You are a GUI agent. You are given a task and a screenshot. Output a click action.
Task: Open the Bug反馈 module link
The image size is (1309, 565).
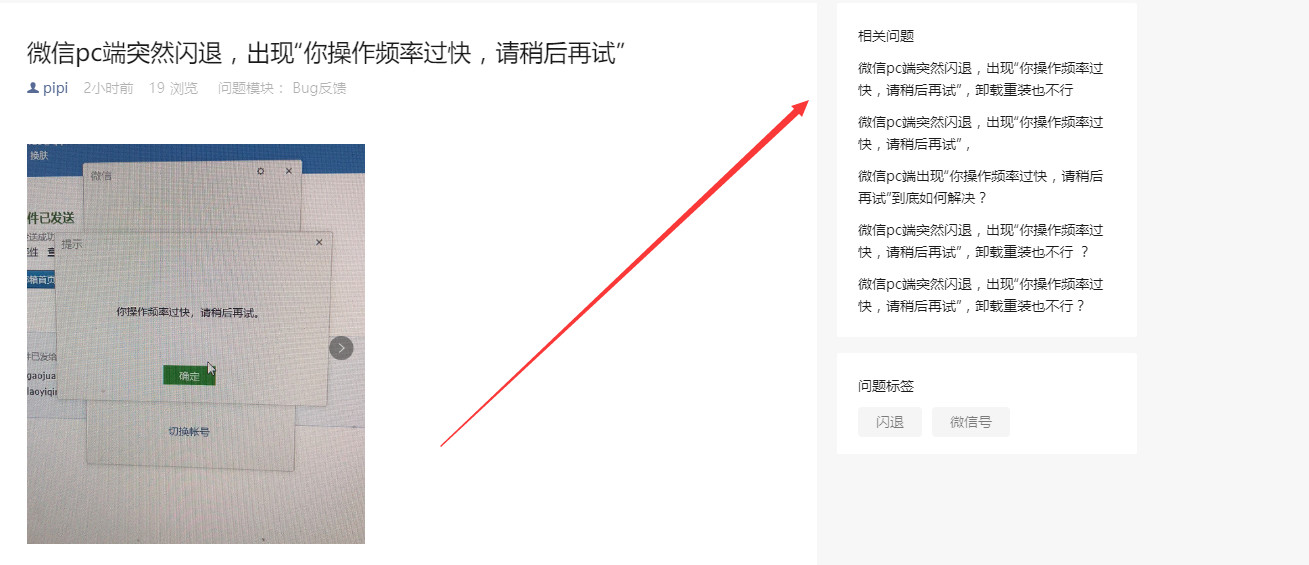click(x=319, y=88)
